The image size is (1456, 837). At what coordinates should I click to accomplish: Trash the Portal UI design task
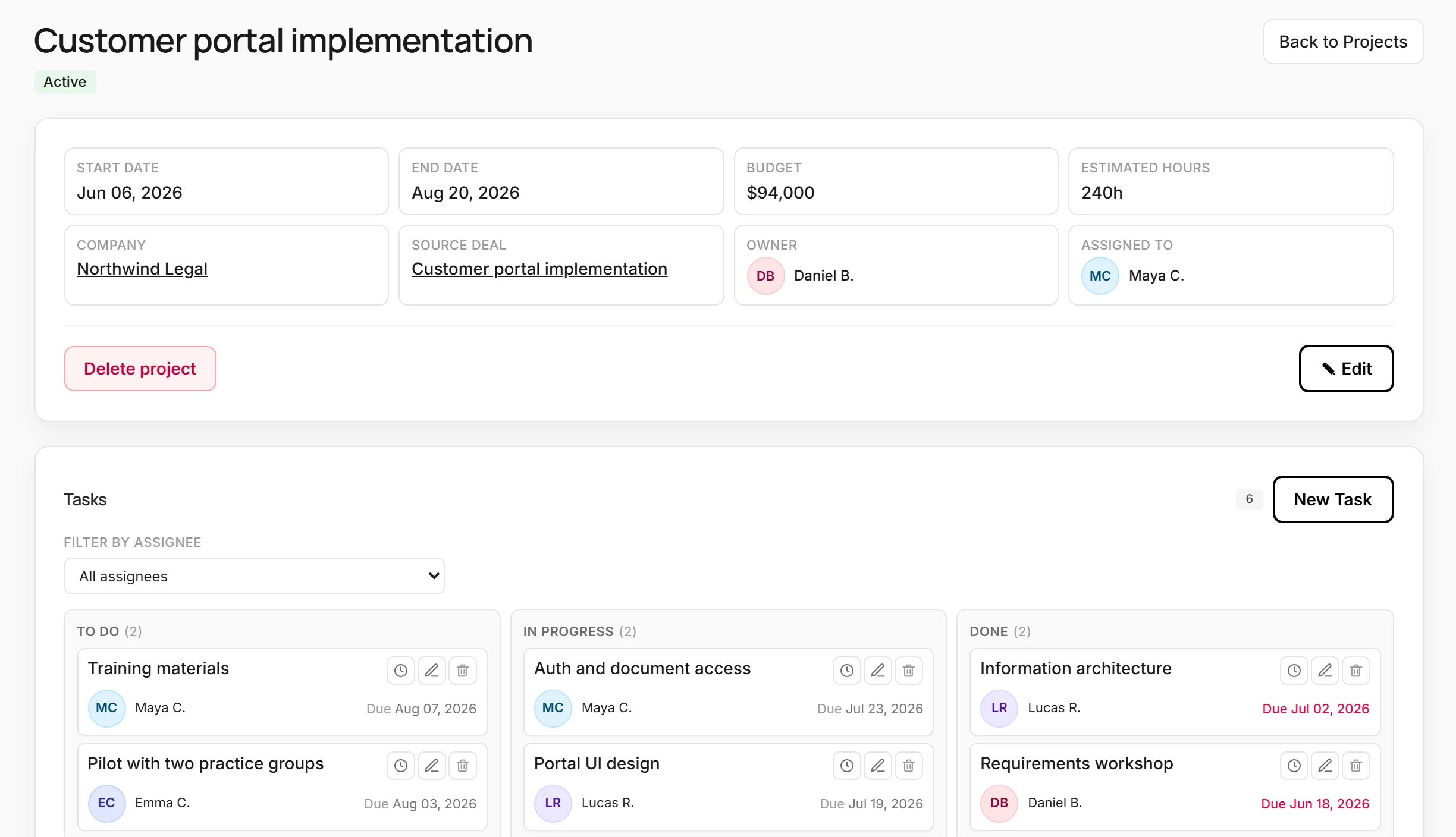909,766
